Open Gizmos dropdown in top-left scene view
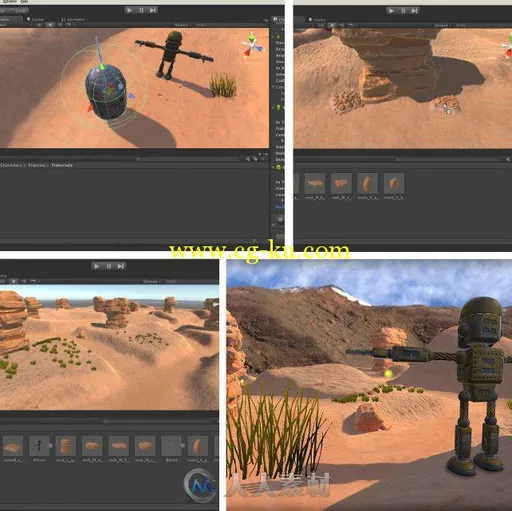Image resolution: width=512 pixels, height=511 pixels. (x=183, y=25)
